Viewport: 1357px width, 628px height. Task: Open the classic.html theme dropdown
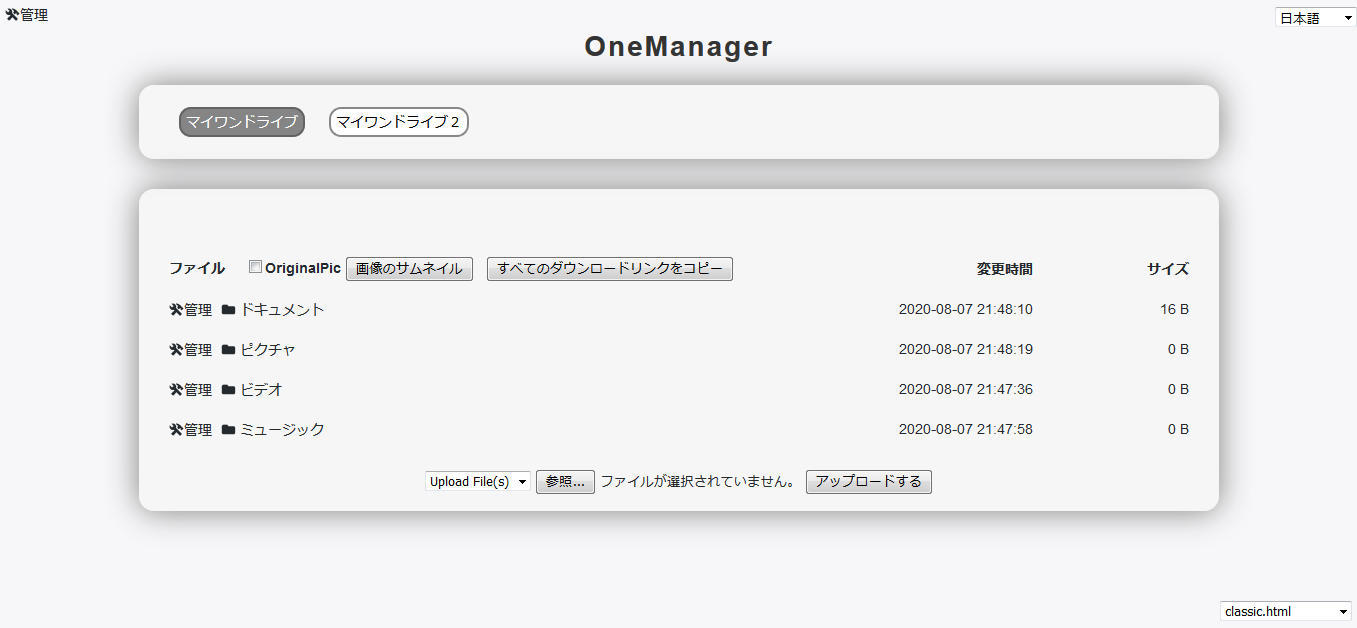(1286, 611)
